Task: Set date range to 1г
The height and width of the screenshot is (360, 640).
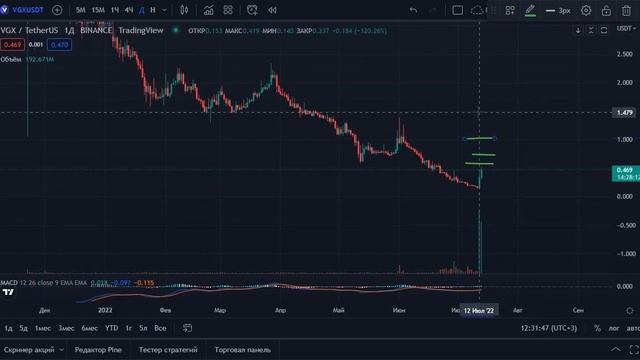Action: click(x=129, y=328)
